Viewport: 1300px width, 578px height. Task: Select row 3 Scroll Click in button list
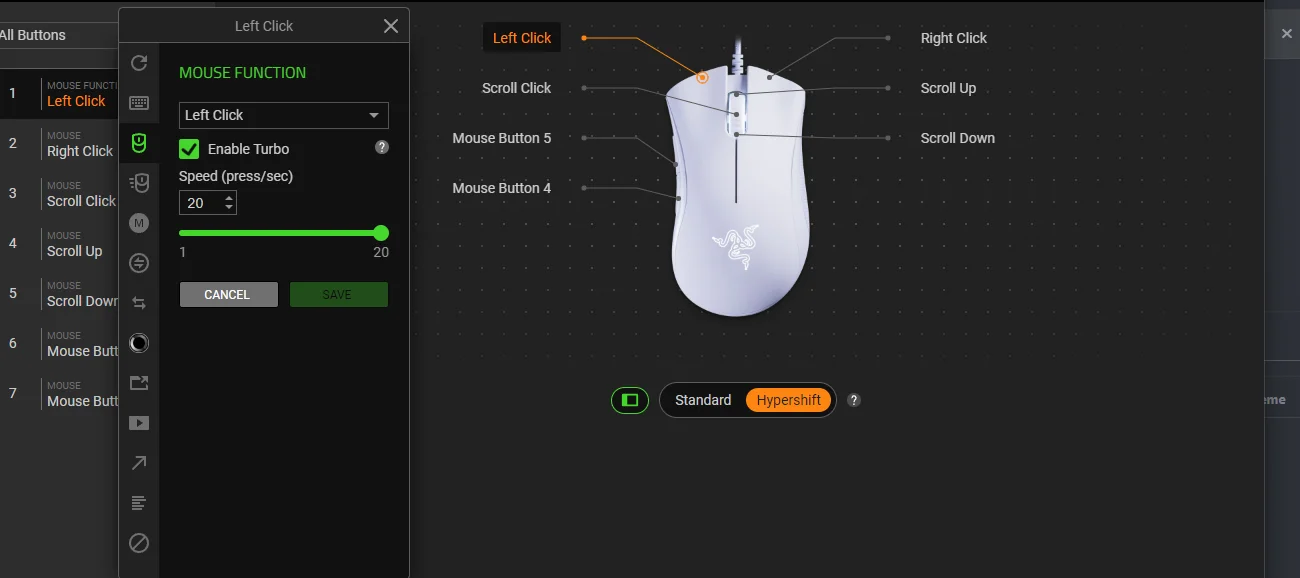click(x=59, y=194)
